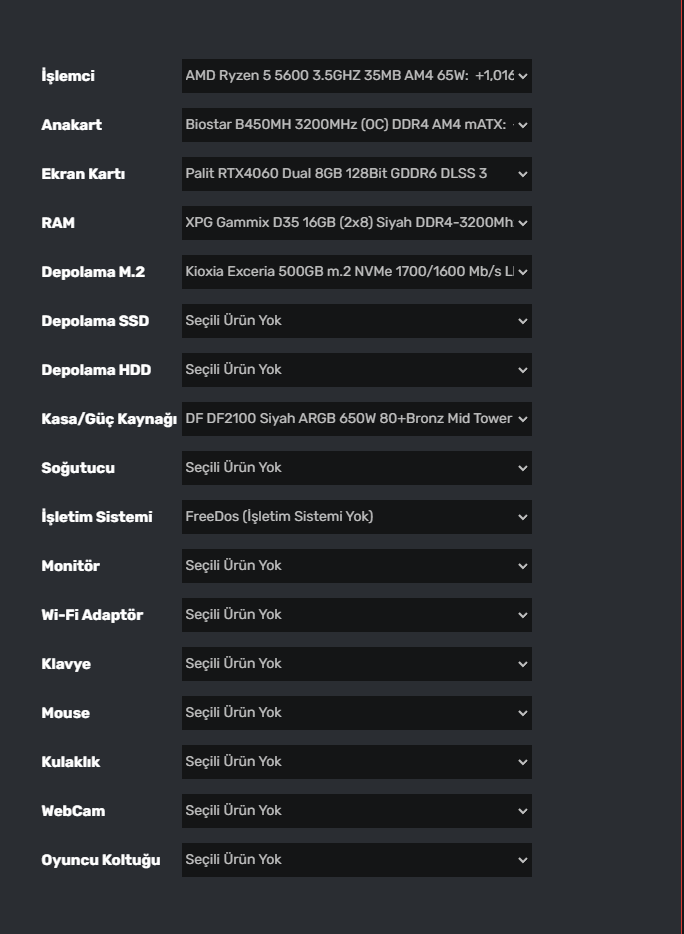The width and height of the screenshot is (684, 934).
Task: Click the 'Ekran Kartı' field label
Action: pos(83,174)
